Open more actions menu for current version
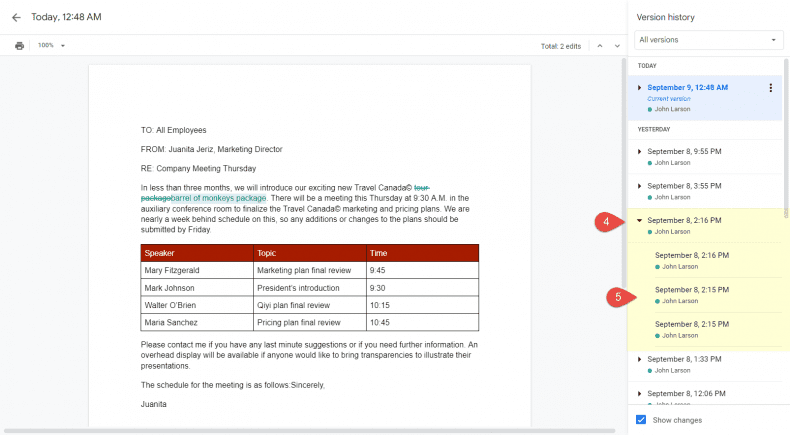 click(x=770, y=88)
